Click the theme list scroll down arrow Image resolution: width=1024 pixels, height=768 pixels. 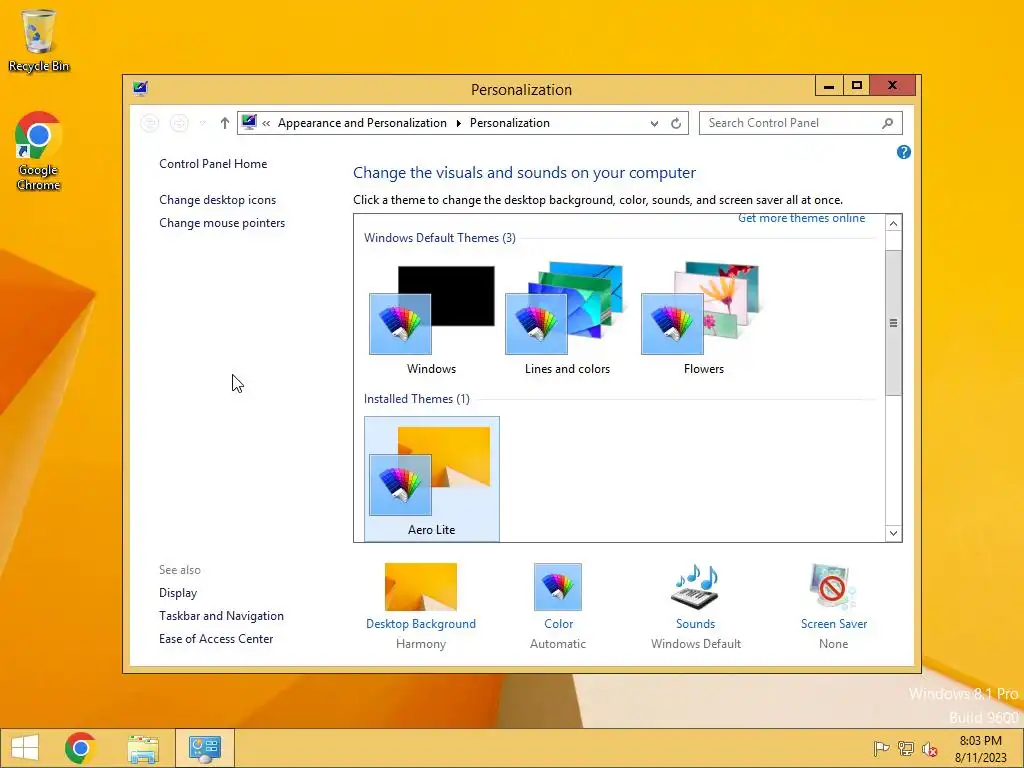[x=893, y=533]
